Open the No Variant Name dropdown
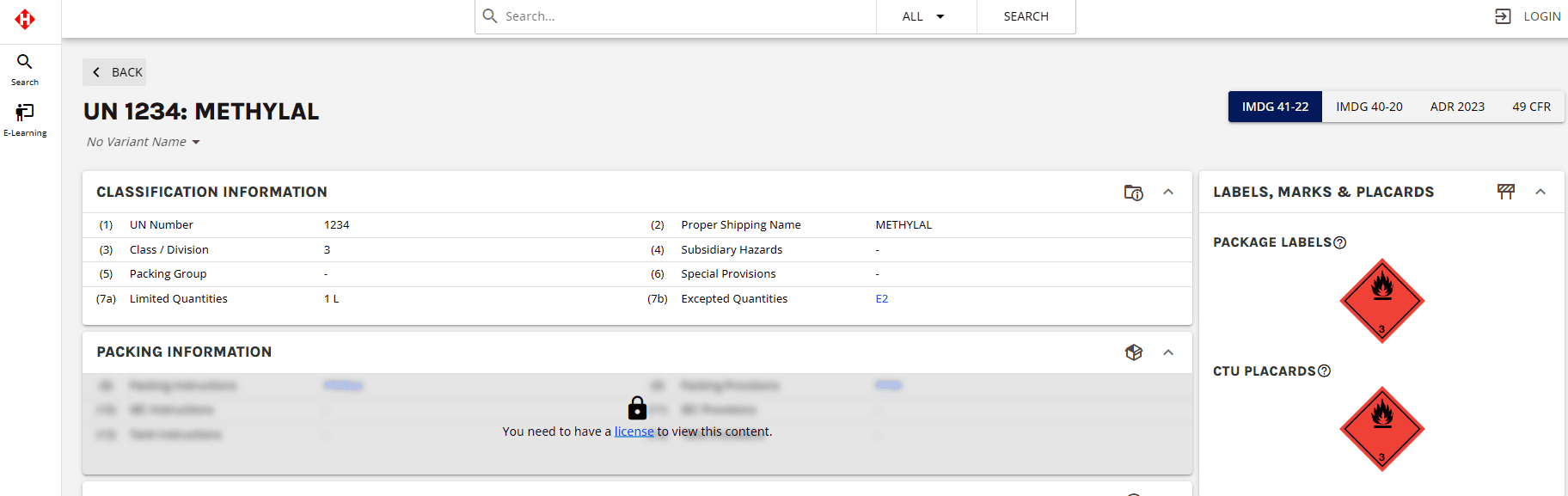1568x496 pixels. (x=144, y=142)
